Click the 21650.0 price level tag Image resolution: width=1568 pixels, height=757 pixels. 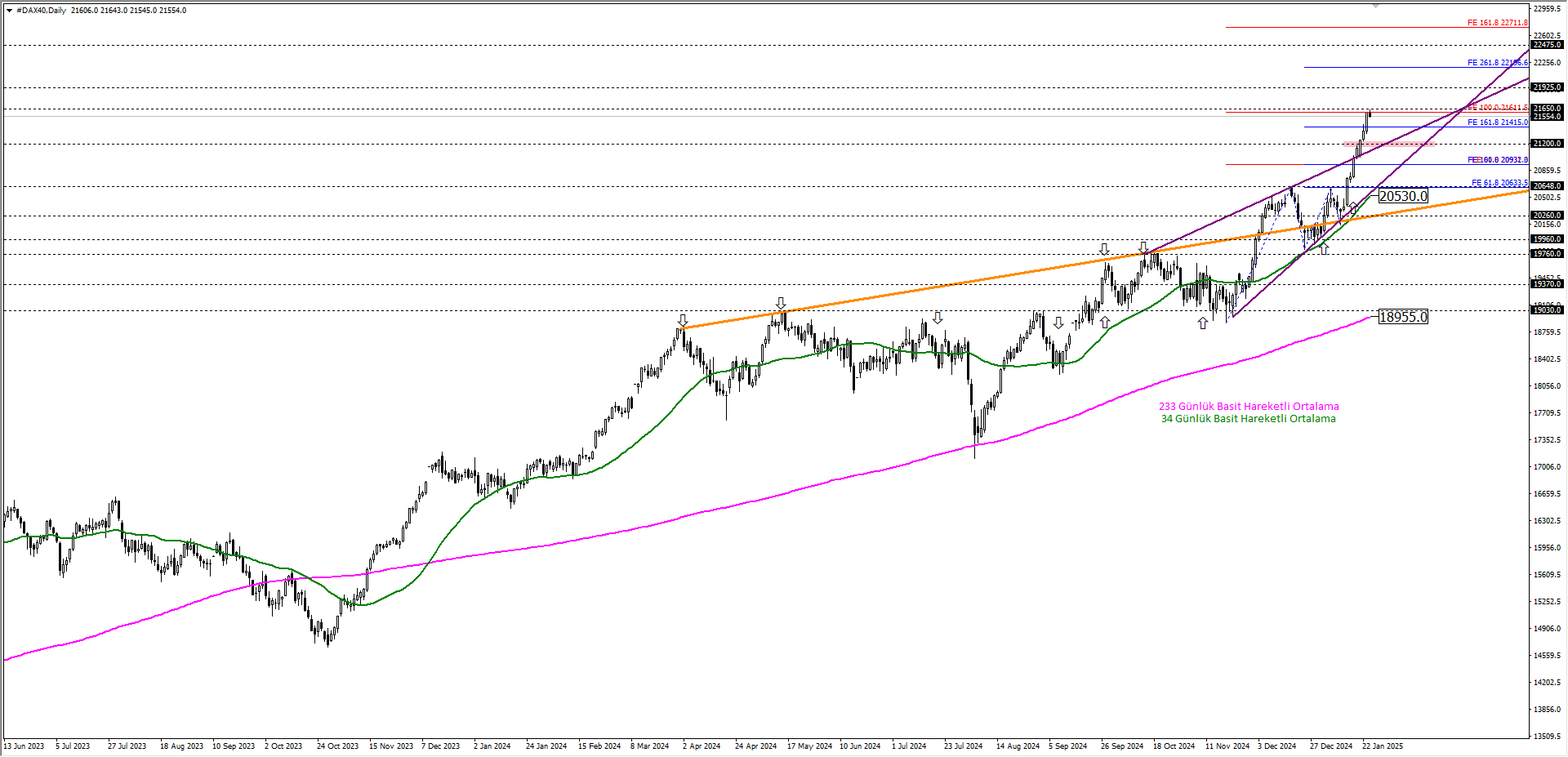coord(1548,109)
